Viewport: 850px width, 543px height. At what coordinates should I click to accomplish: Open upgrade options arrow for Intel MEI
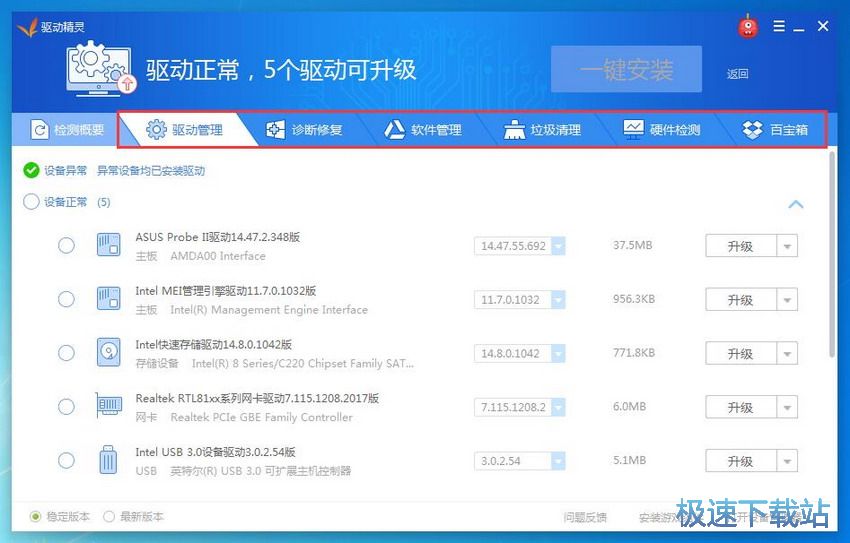(x=787, y=300)
